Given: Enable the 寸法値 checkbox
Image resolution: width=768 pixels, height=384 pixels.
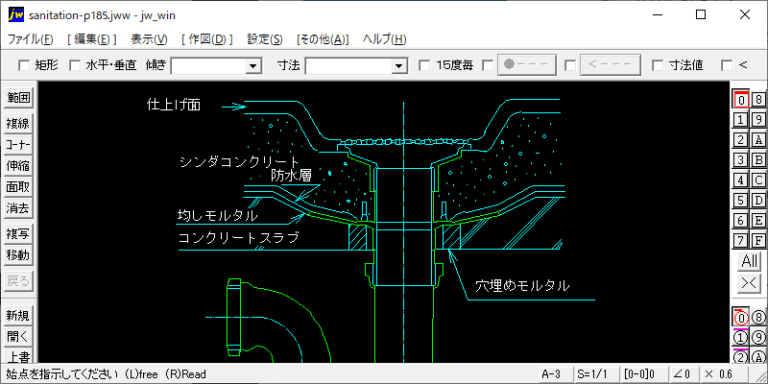Looking at the screenshot, I should tap(658, 65).
